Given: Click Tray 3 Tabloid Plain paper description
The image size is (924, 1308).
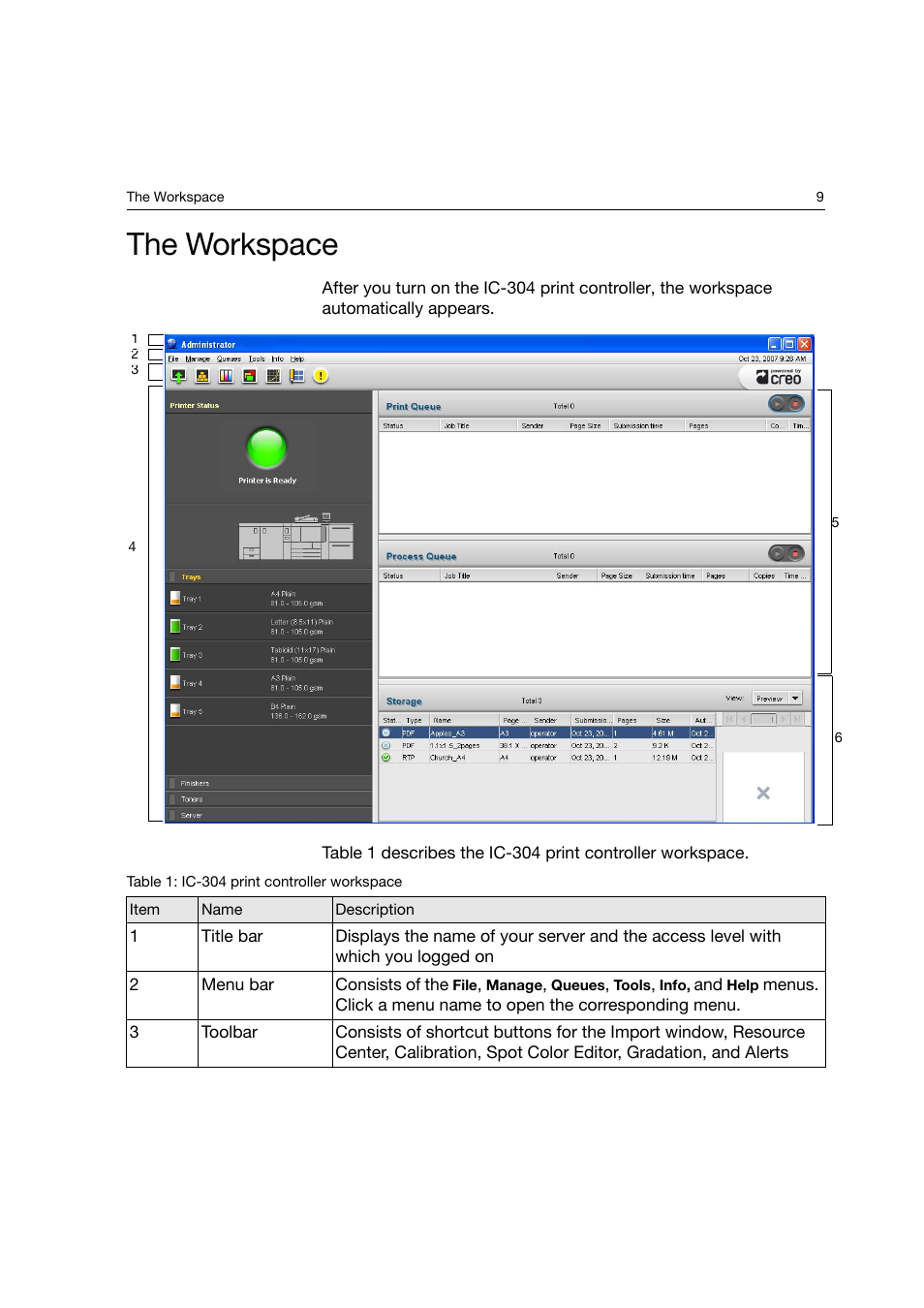Looking at the screenshot, I should 303,655.
